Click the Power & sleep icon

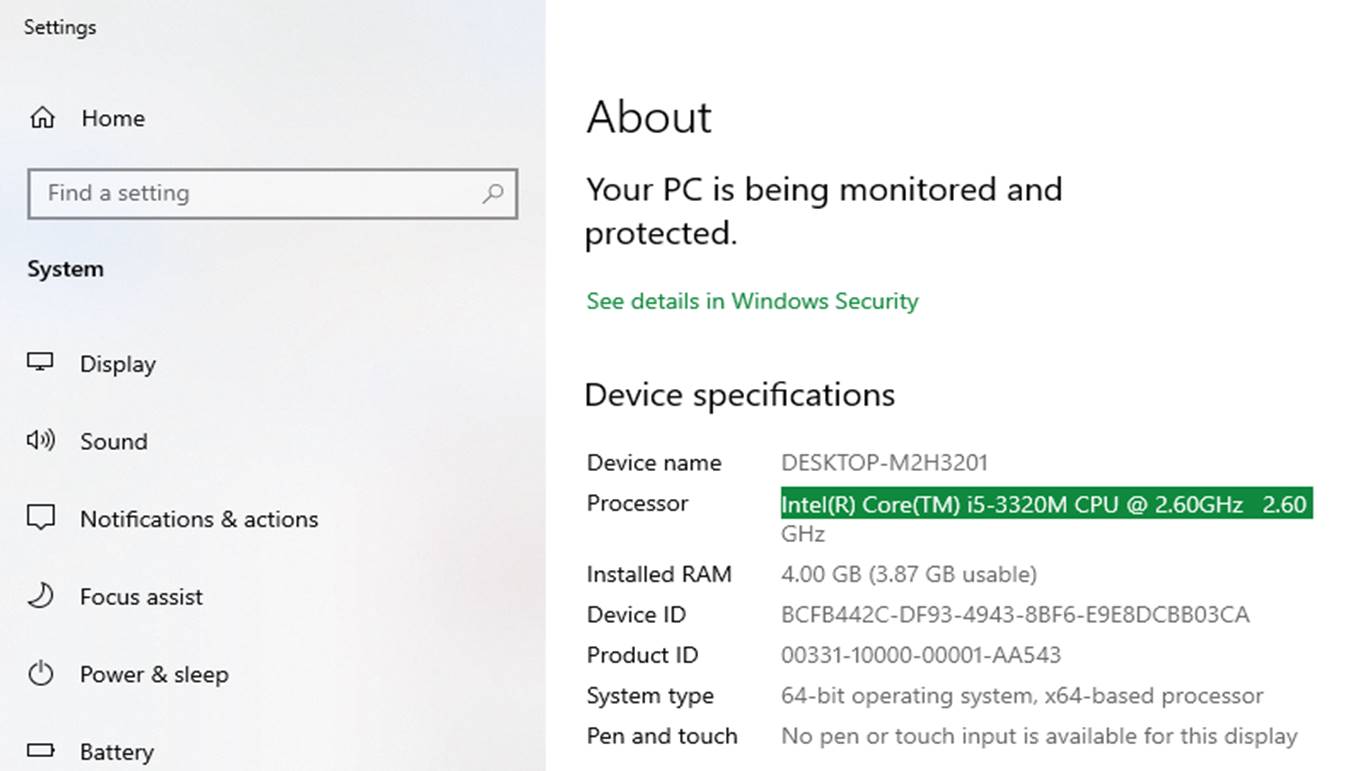(40, 674)
